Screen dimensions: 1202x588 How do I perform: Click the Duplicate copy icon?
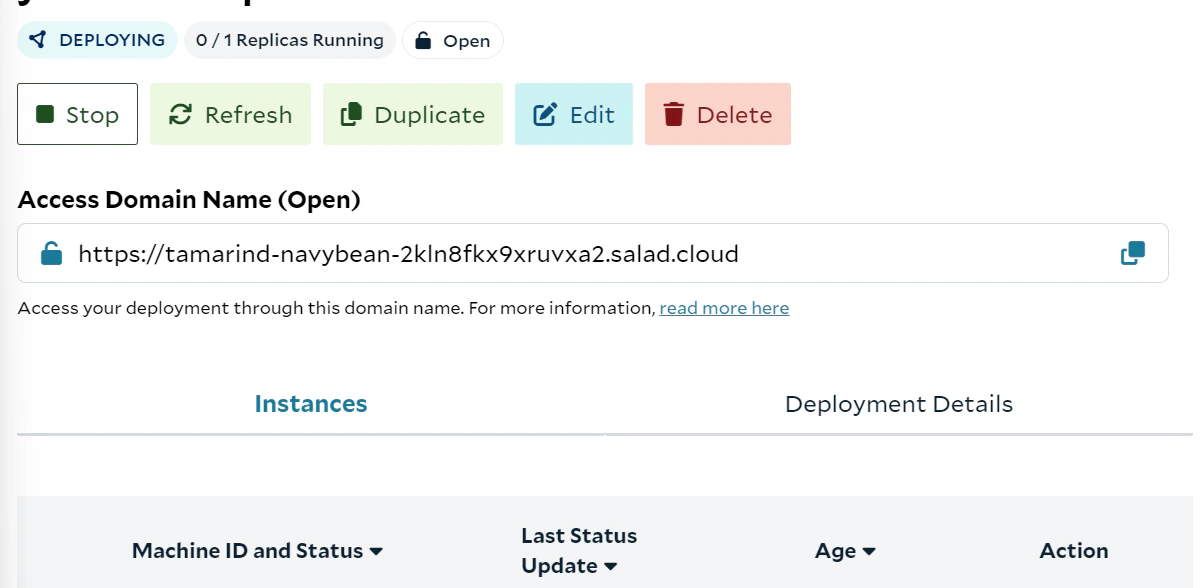[351, 114]
